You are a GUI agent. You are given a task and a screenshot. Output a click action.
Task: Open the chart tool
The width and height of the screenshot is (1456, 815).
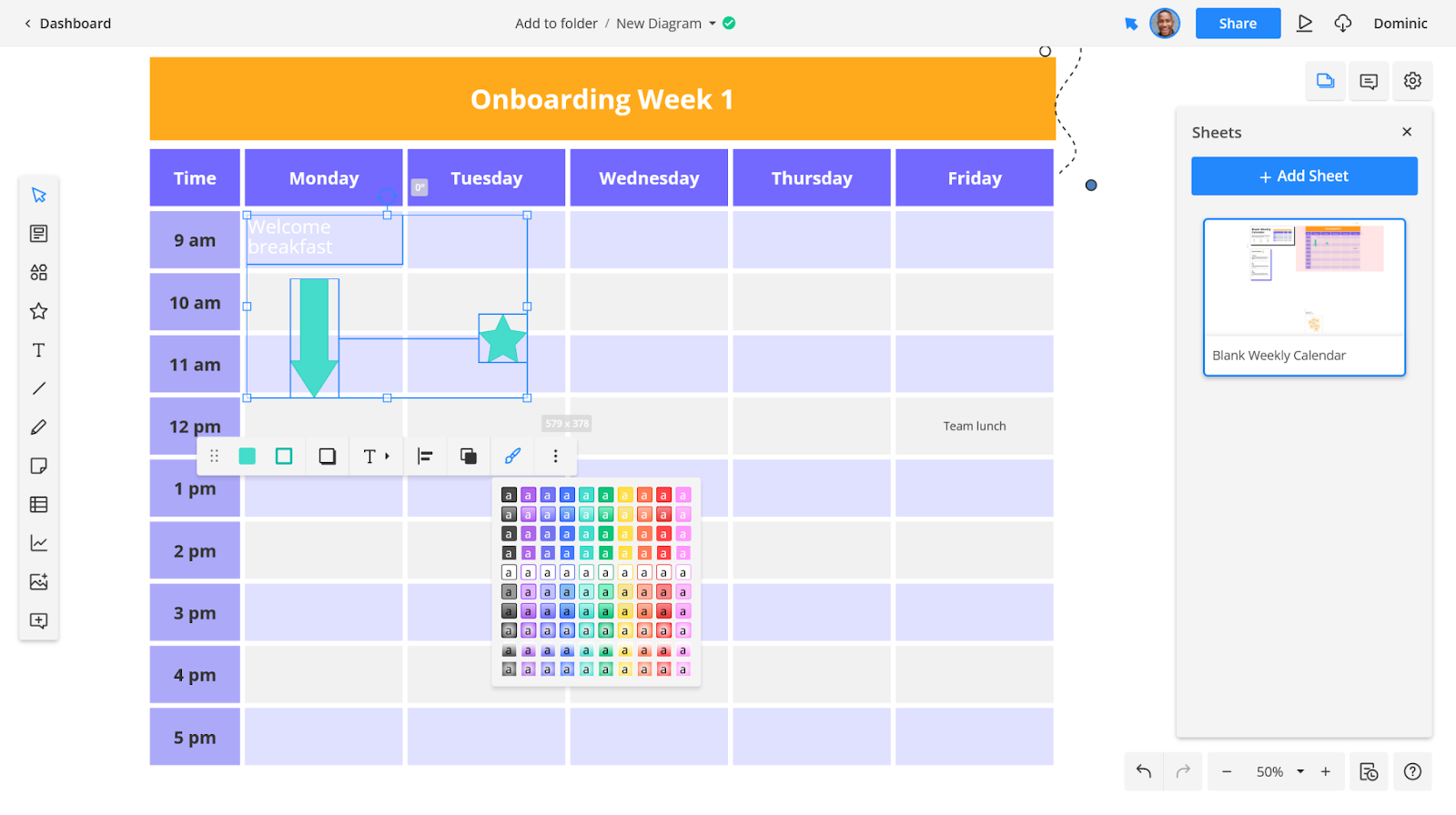pos(38,543)
